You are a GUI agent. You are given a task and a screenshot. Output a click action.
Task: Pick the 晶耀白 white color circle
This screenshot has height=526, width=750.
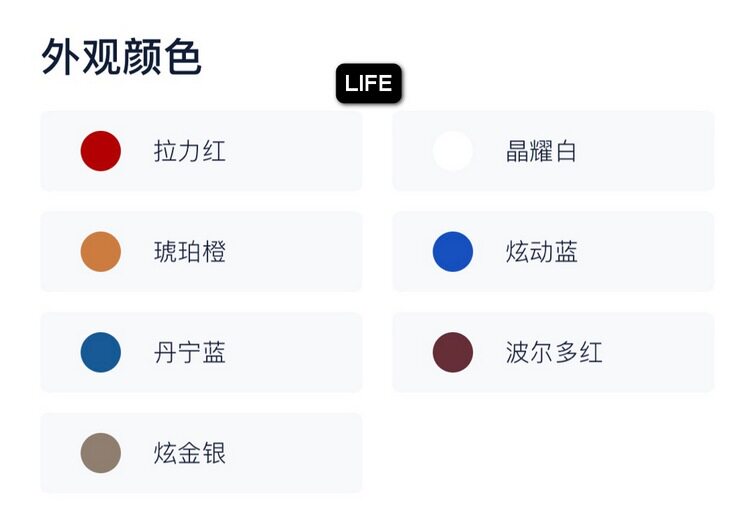(453, 151)
